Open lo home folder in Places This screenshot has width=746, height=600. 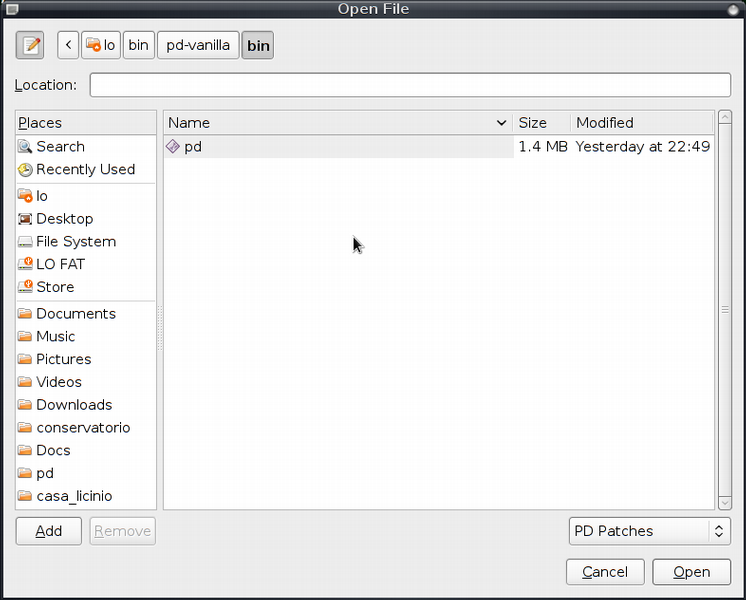[x=86, y=196]
